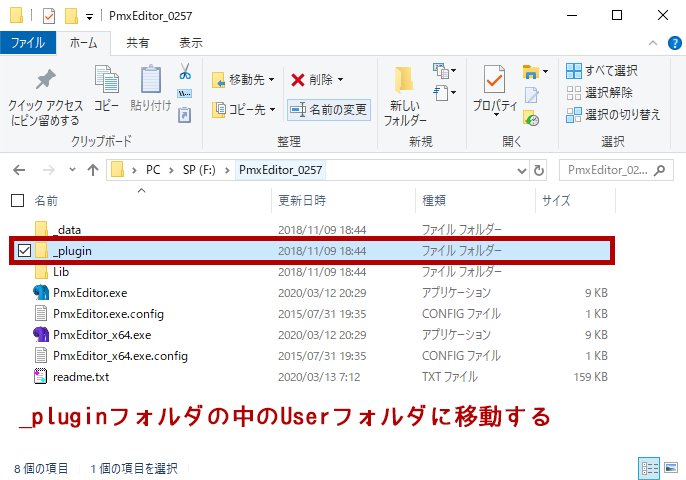Viewport: 686px width, 480px height.
Task: Switch to the Home (ホーム) tab
Action: (x=84, y=43)
